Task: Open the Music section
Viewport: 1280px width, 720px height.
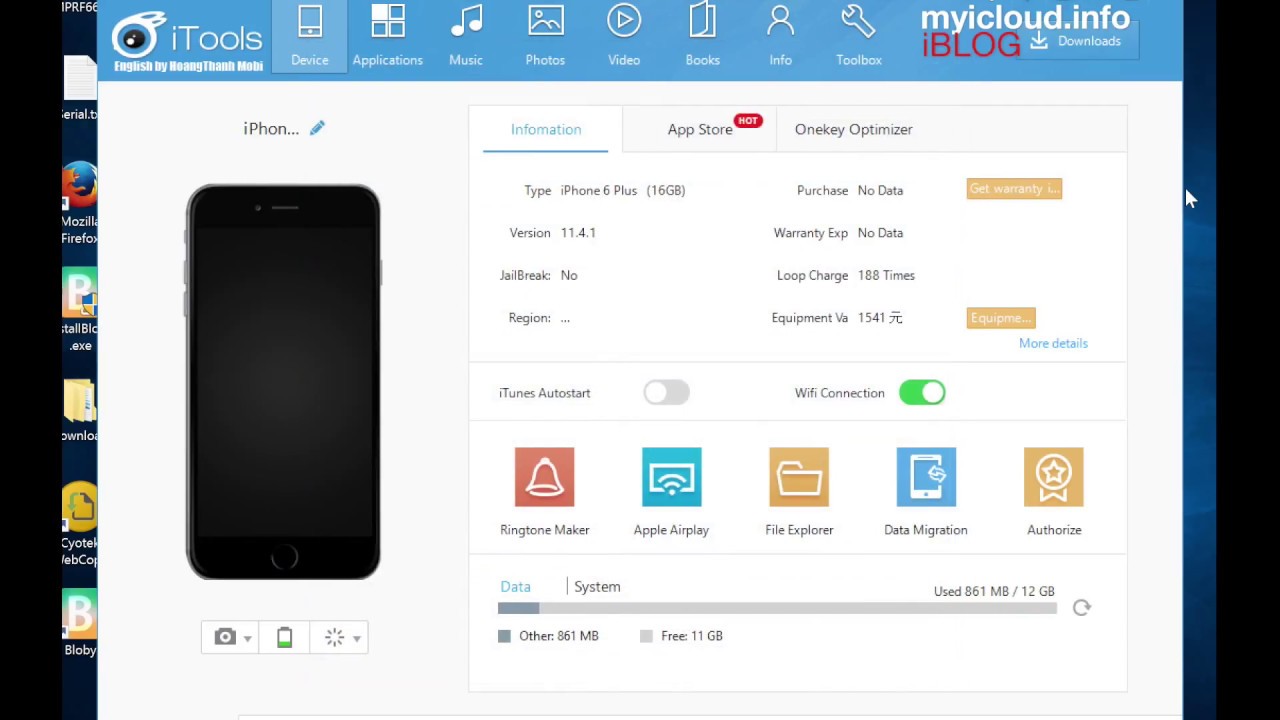Action: [x=466, y=37]
